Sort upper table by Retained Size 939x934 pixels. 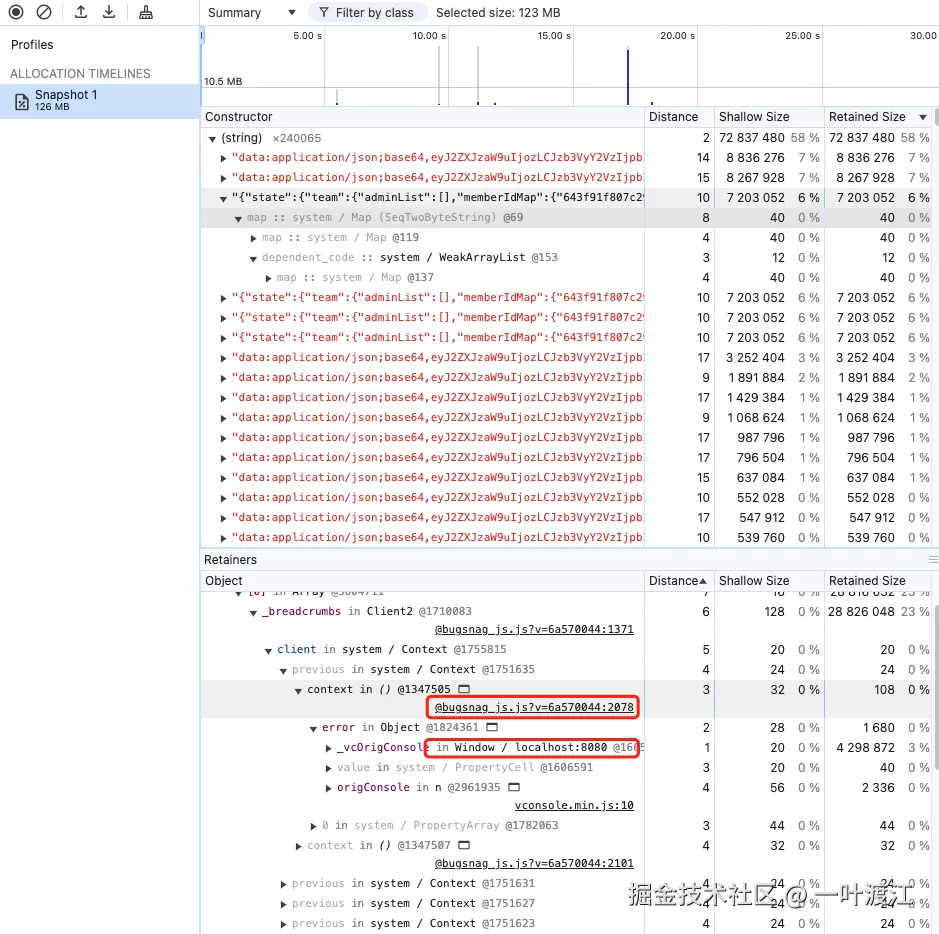(x=878, y=117)
